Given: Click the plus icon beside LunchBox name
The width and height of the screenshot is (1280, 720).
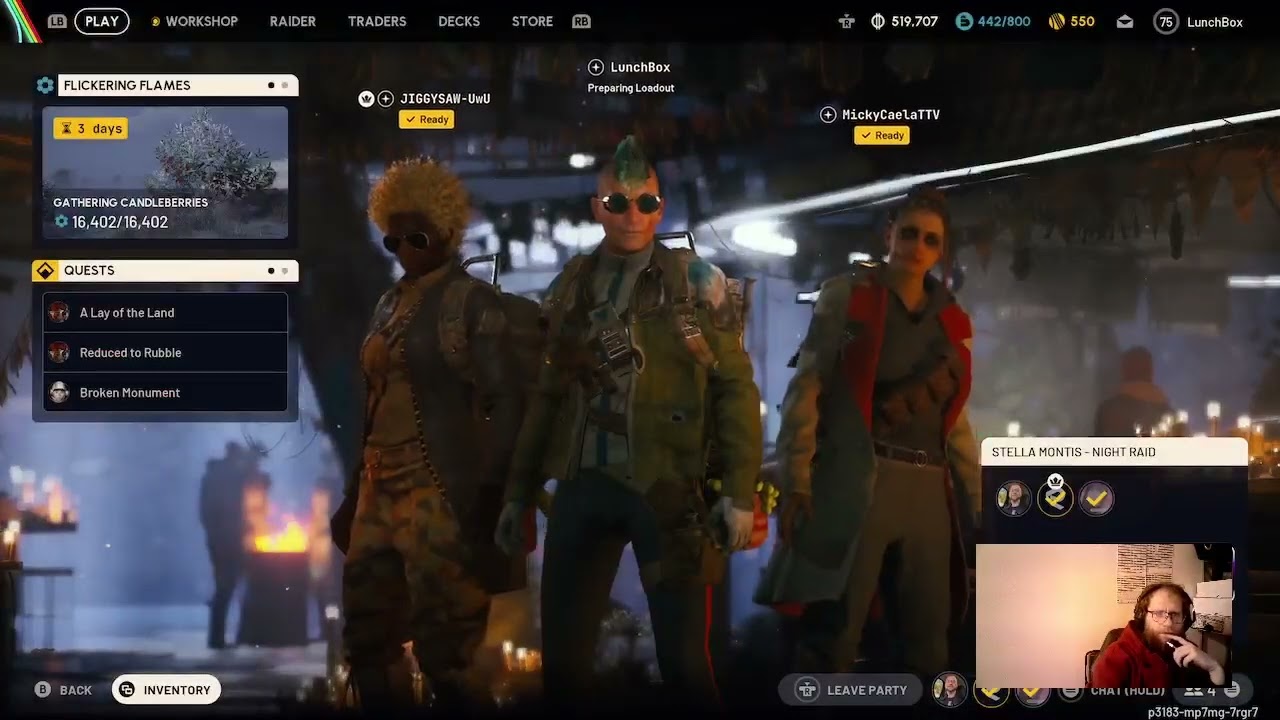Looking at the screenshot, I should pyautogui.click(x=596, y=67).
